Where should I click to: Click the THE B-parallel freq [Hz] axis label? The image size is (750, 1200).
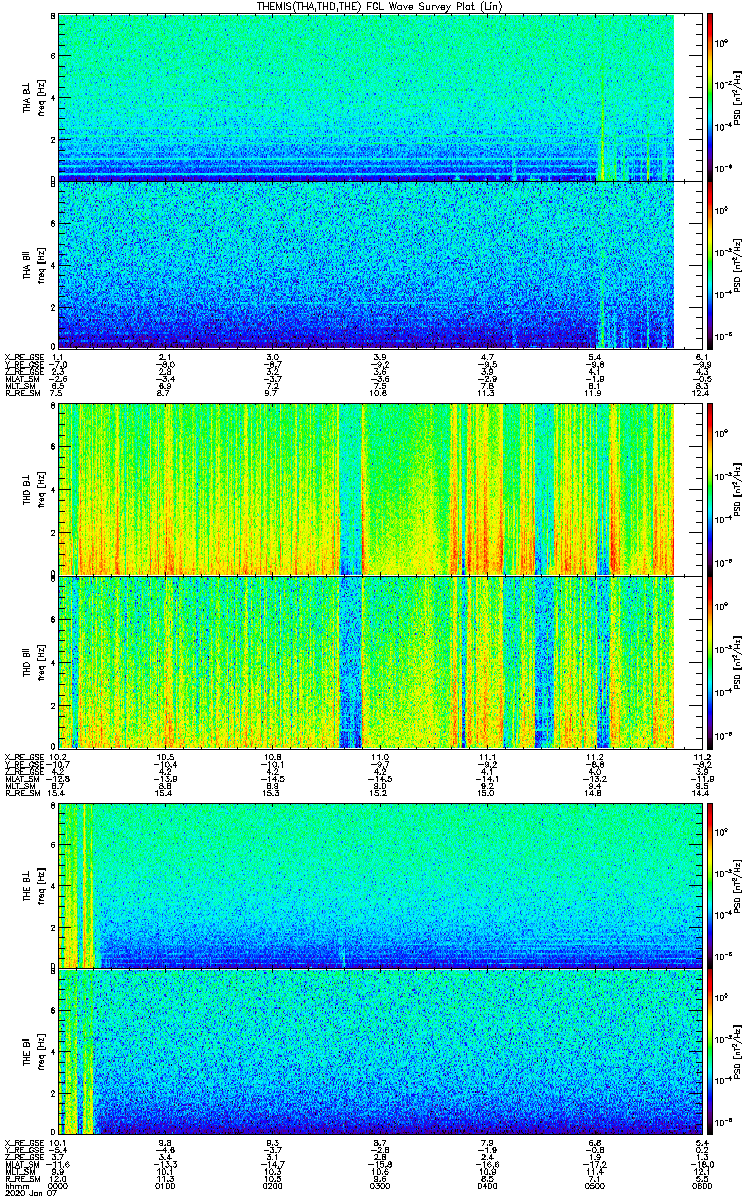click(x=42, y=1053)
